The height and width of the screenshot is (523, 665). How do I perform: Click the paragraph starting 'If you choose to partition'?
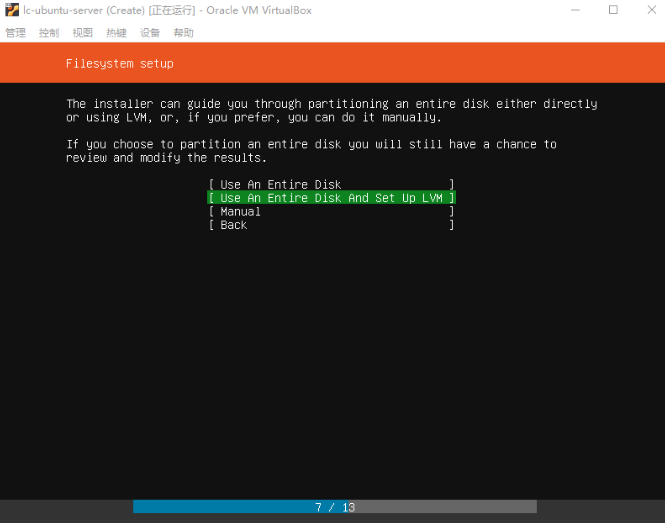click(x=311, y=151)
